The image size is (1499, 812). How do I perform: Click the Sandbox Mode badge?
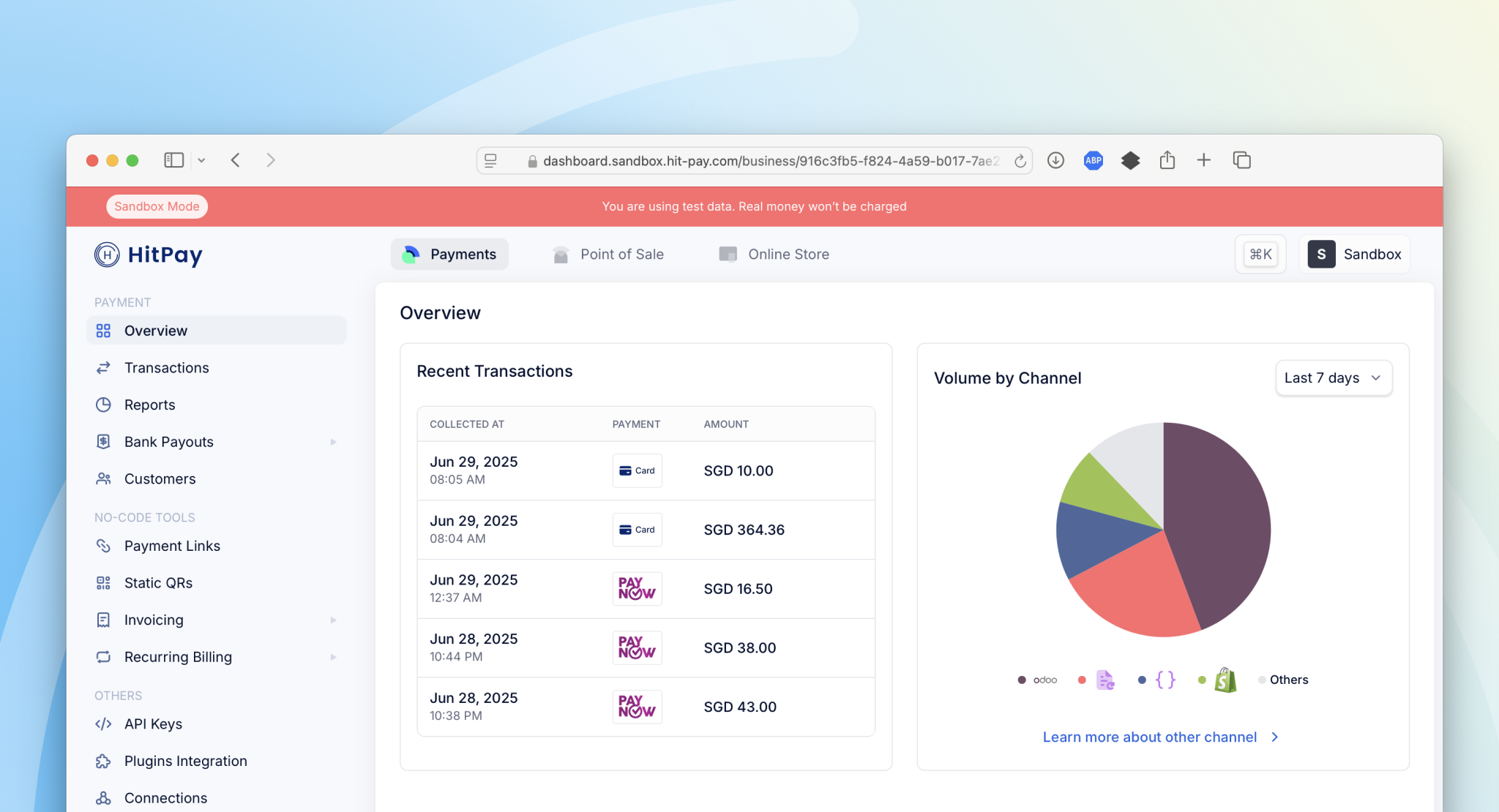pyautogui.click(x=157, y=206)
